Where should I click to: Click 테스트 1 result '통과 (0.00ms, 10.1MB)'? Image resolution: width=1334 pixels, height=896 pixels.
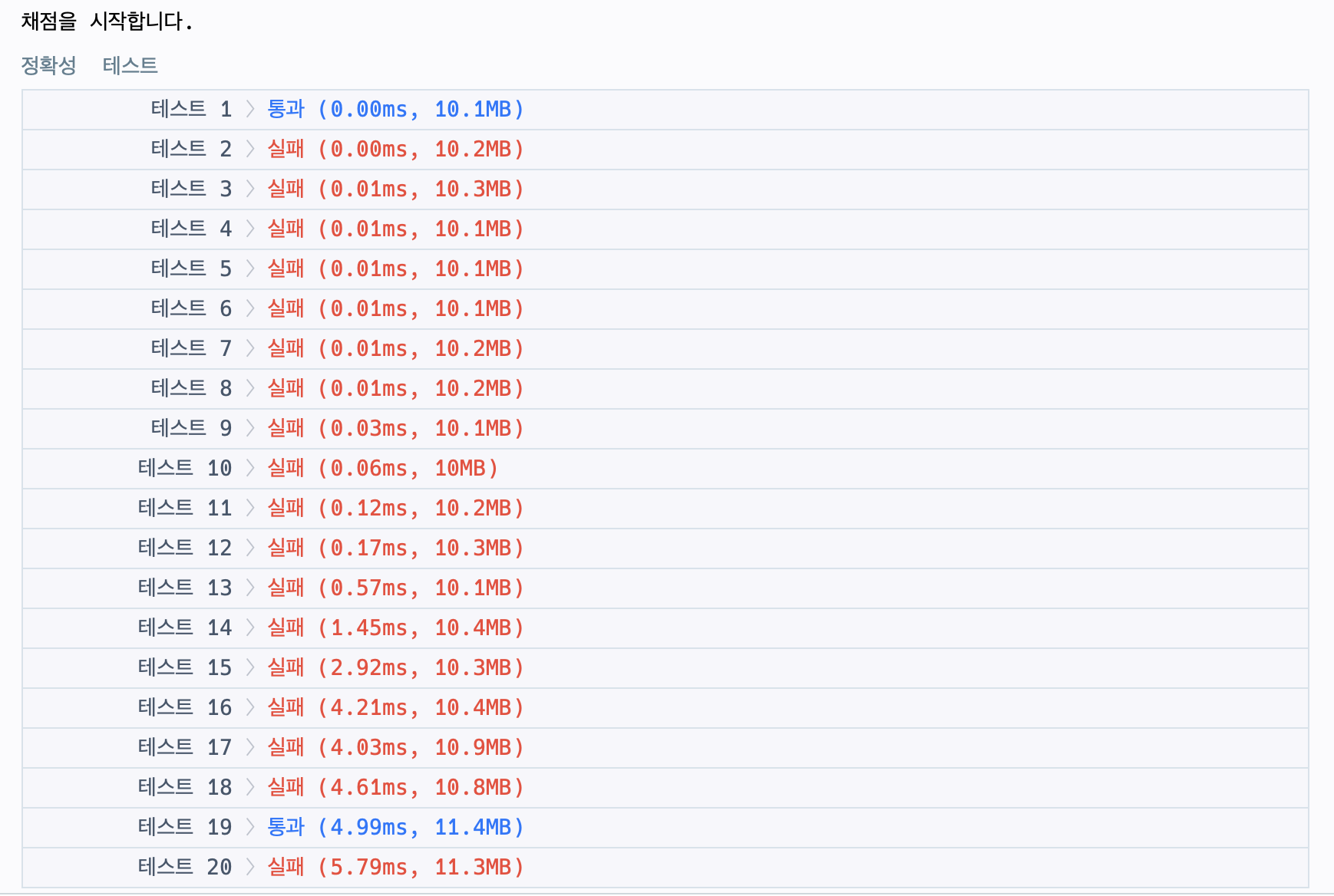395,109
